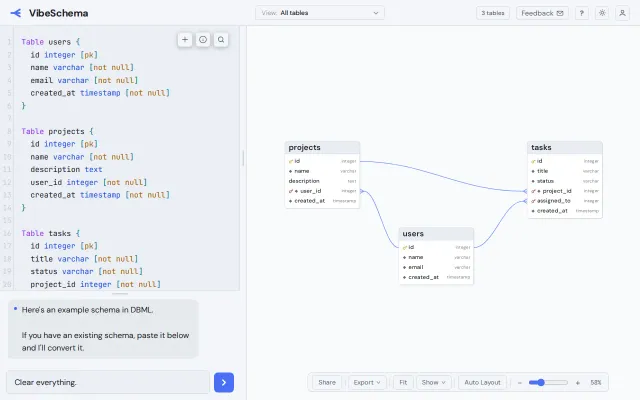Click the 'description text' code line

(66, 169)
